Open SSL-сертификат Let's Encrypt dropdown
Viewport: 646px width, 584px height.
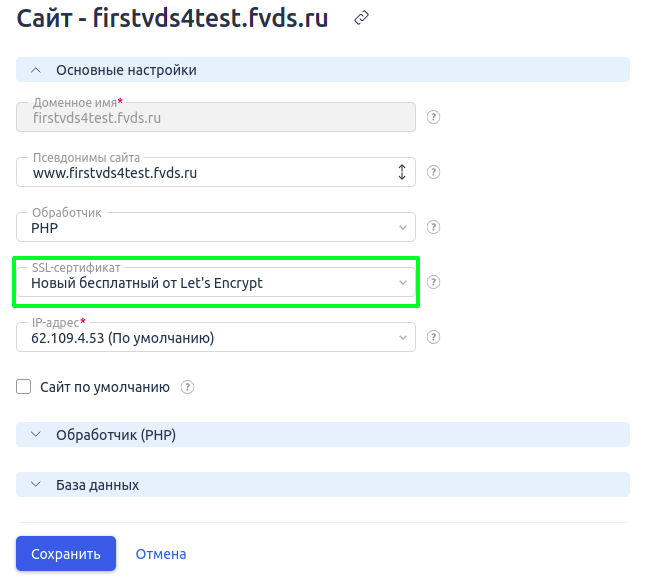click(215, 282)
